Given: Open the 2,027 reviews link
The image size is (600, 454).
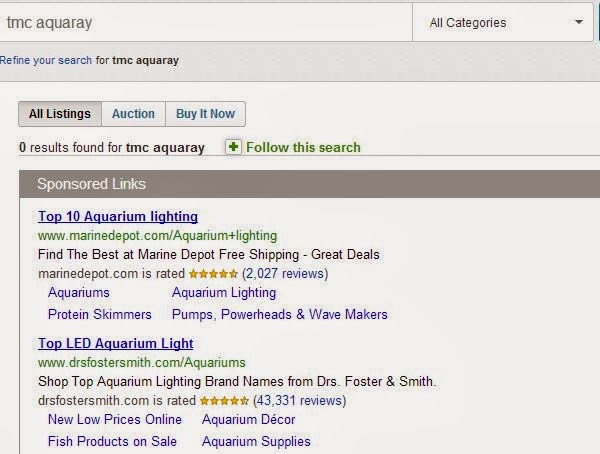Looking at the screenshot, I should coord(285,274).
